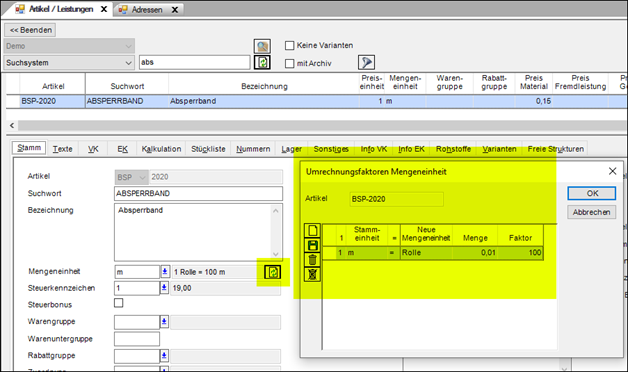Open the VK tab

click(x=93, y=149)
